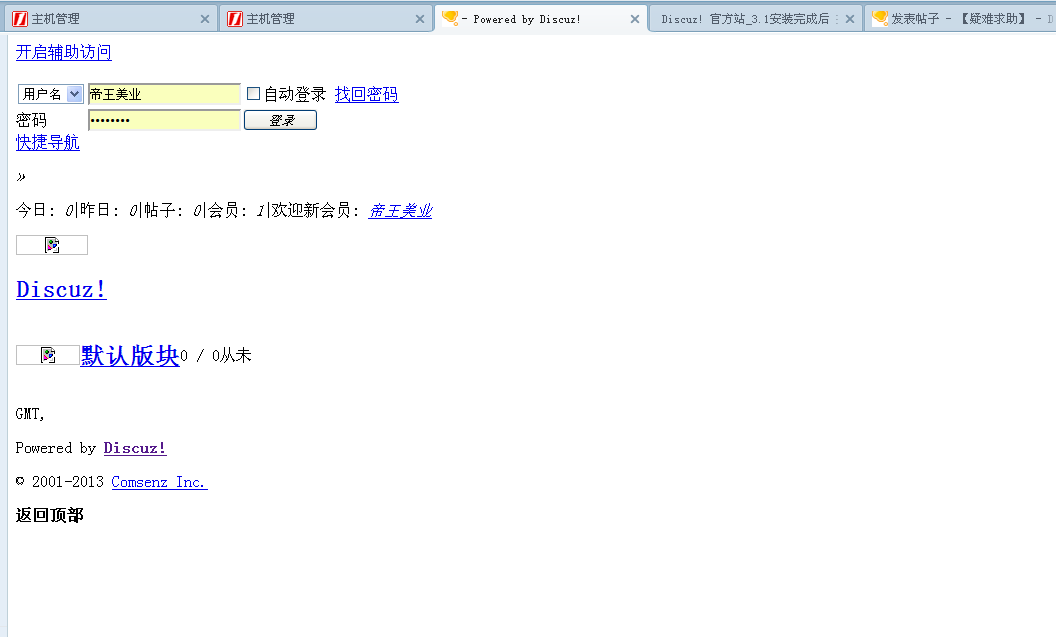
Task: Click 返回顶部 to return to top
Action: (x=50, y=515)
